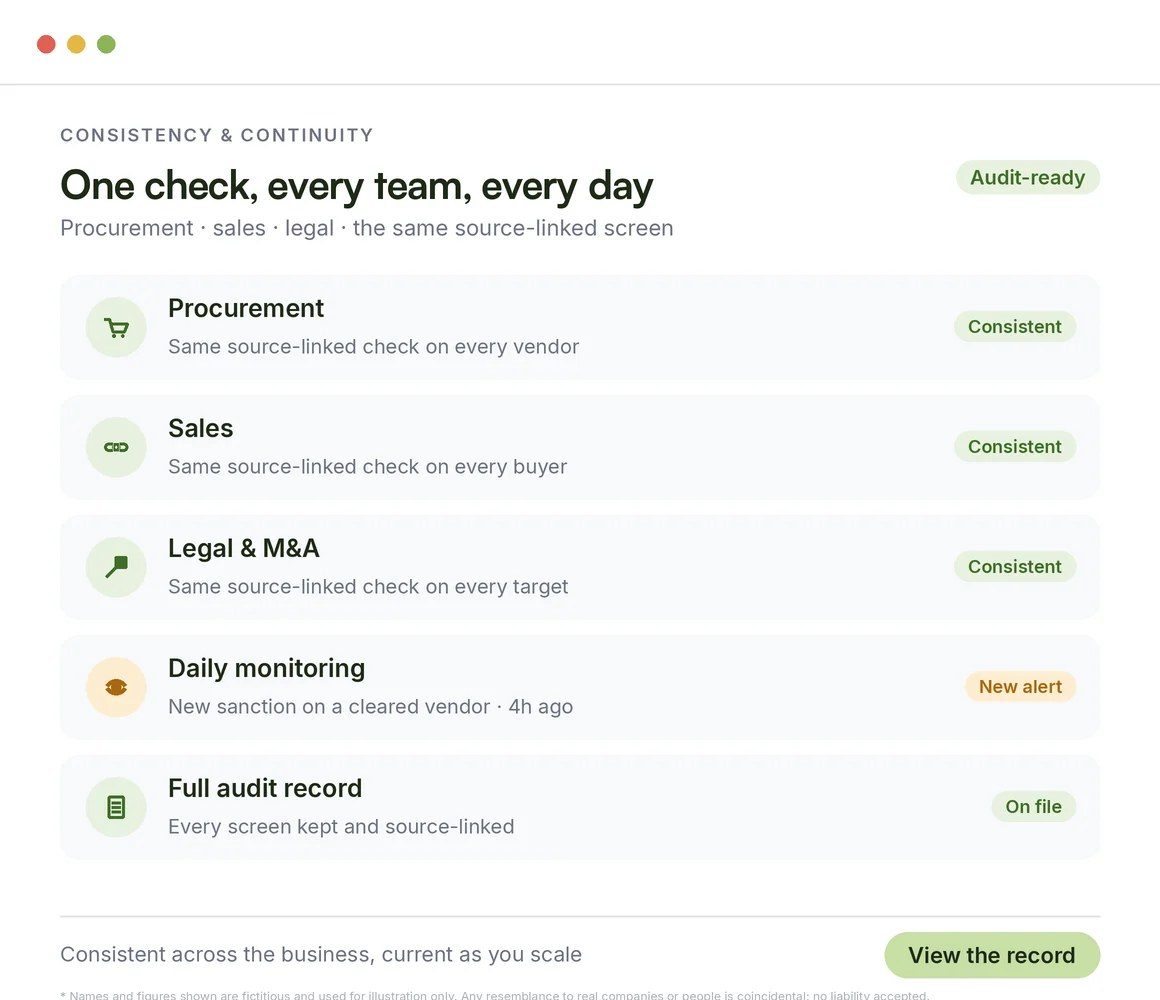Select the Daily monitoring row title
1160x1000 pixels.
tap(266, 668)
